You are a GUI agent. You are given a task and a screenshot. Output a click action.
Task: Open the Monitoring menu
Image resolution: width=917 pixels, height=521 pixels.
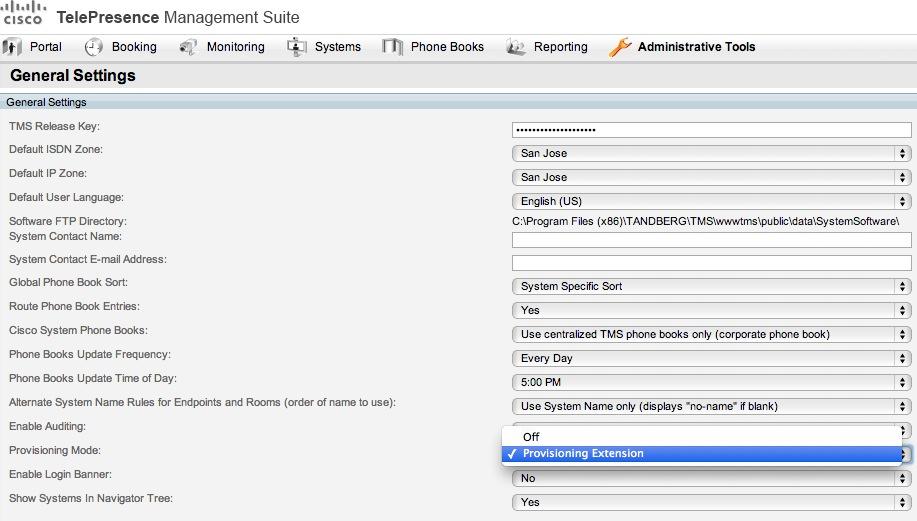click(235, 47)
